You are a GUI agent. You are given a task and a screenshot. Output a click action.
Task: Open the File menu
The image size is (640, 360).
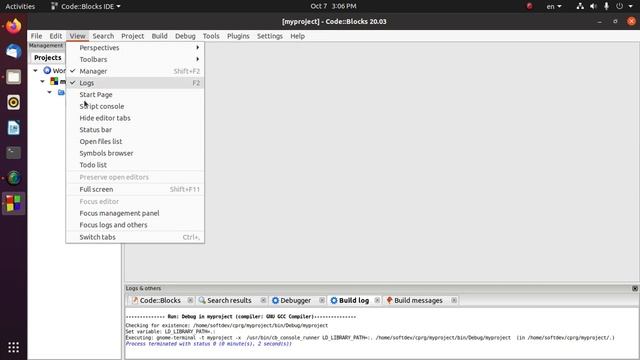coord(36,36)
